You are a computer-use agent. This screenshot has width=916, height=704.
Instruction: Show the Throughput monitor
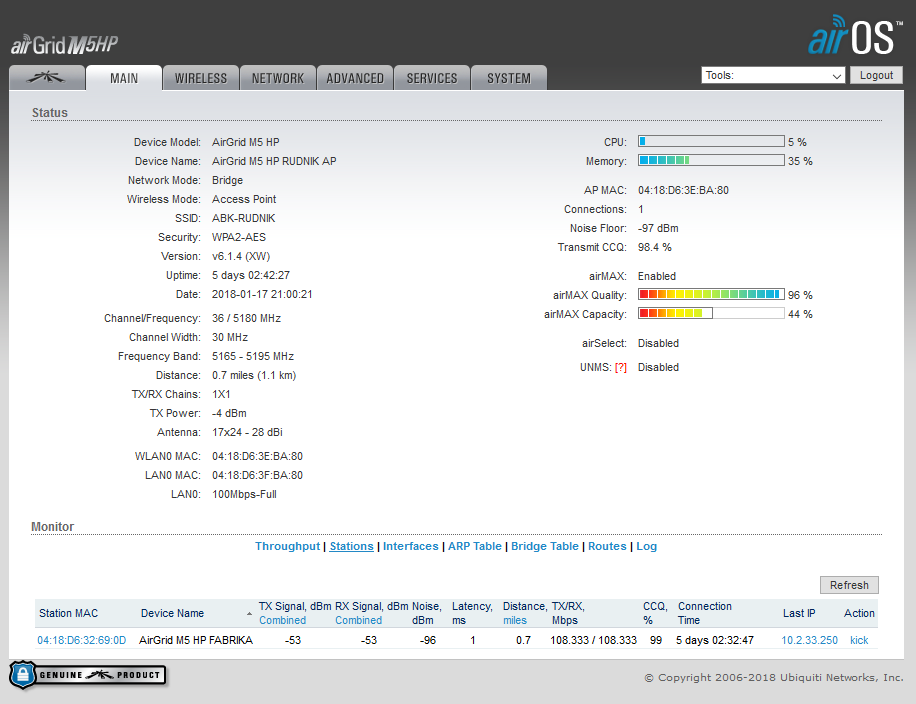tap(287, 546)
